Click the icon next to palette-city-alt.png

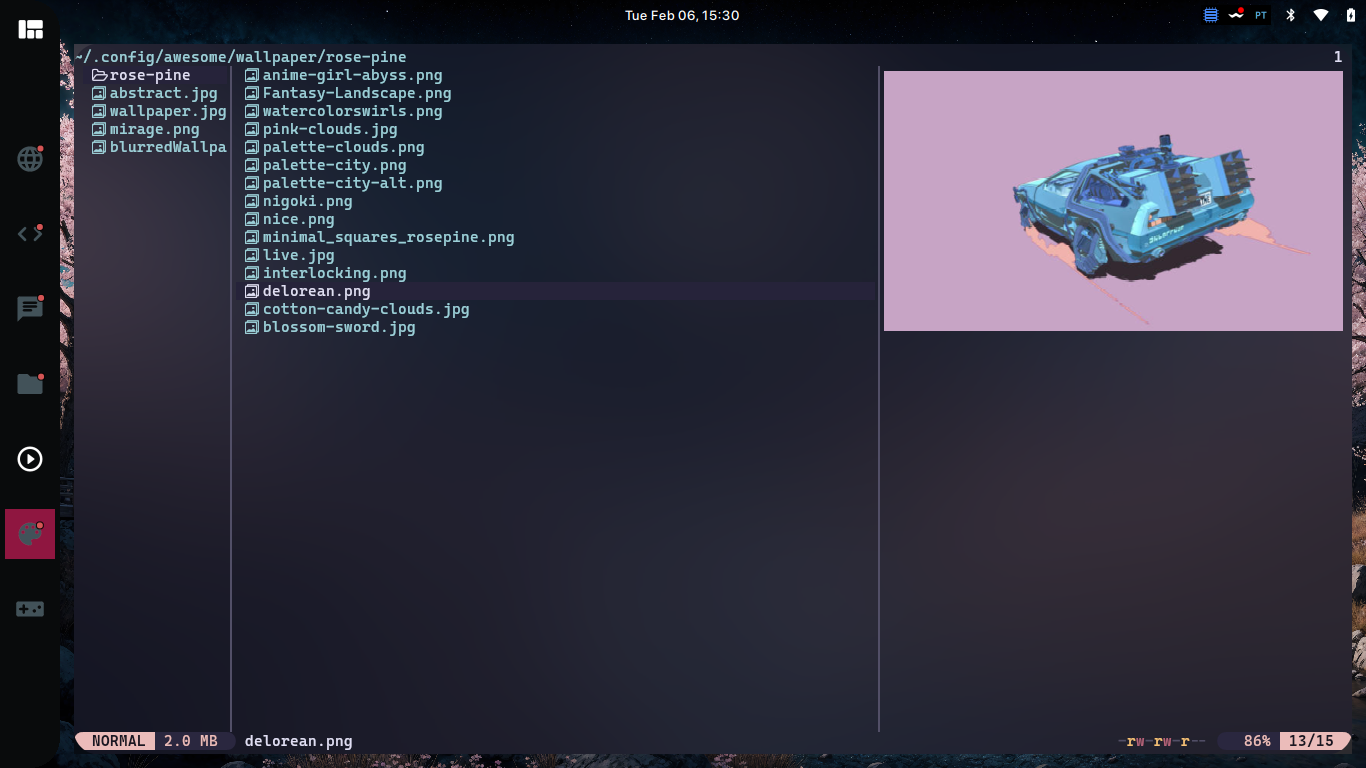pos(252,183)
